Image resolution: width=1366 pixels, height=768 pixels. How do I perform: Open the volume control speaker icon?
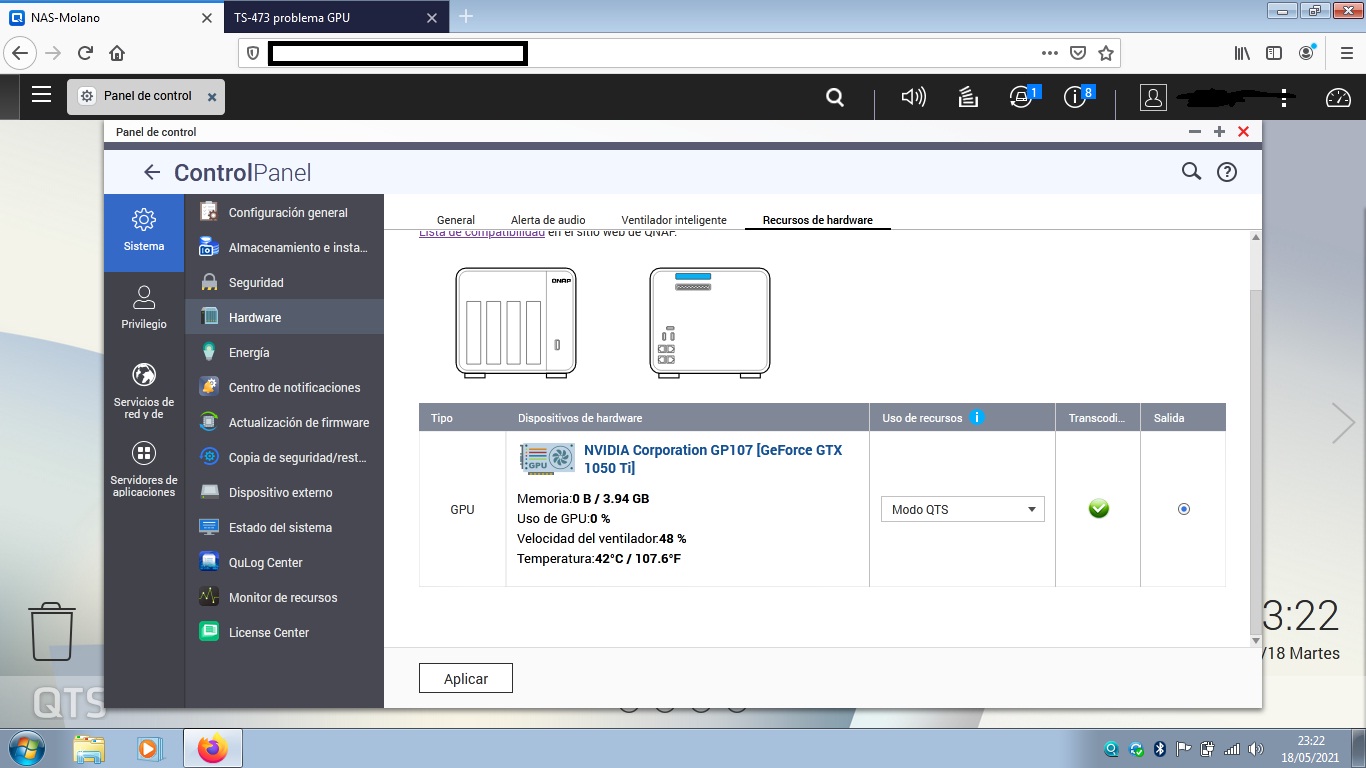tap(913, 97)
